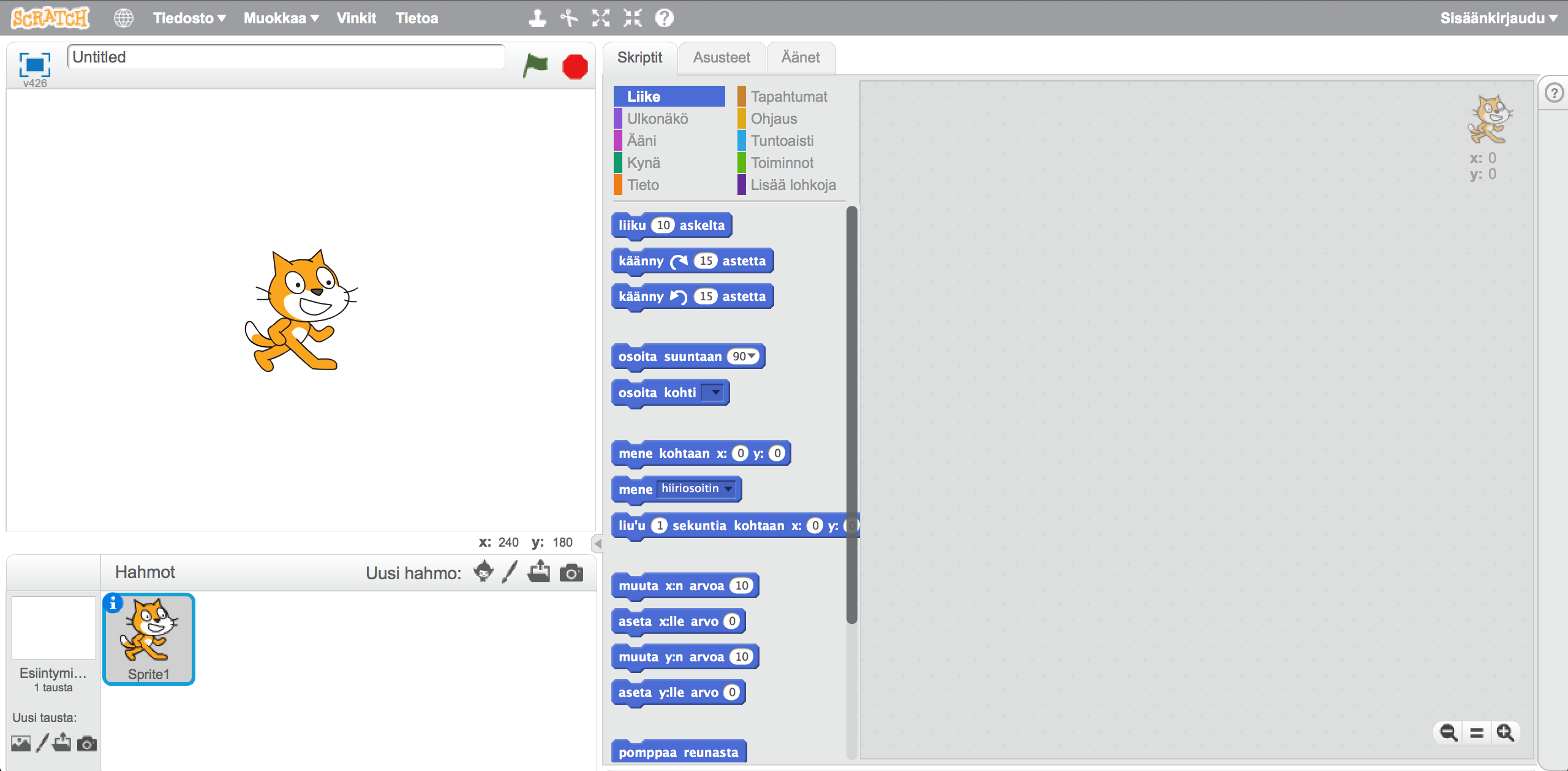Click the mene kohtaan x value
The image size is (1568, 771).
point(740,453)
